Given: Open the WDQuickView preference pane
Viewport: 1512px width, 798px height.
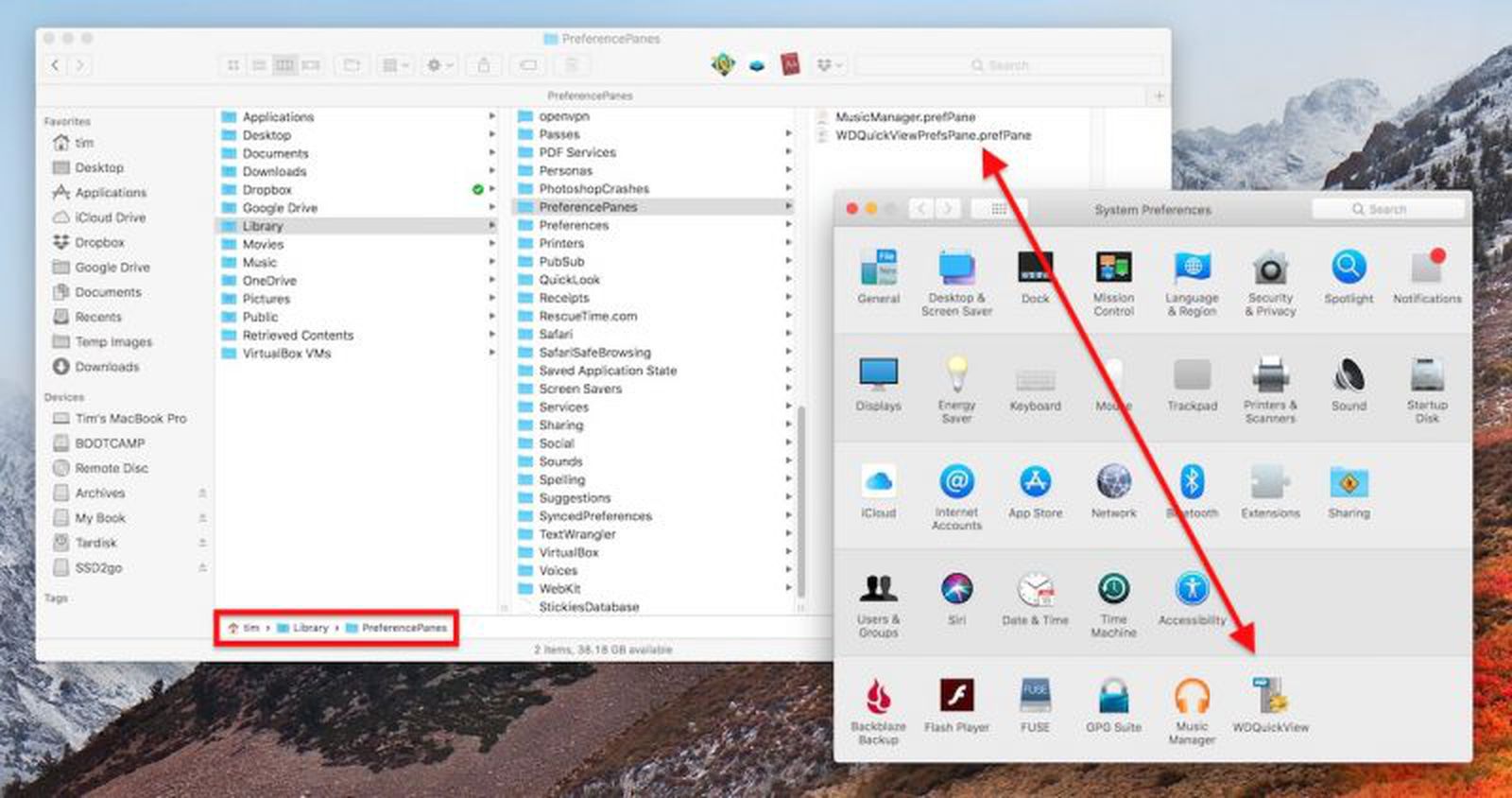Looking at the screenshot, I should [x=1270, y=698].
